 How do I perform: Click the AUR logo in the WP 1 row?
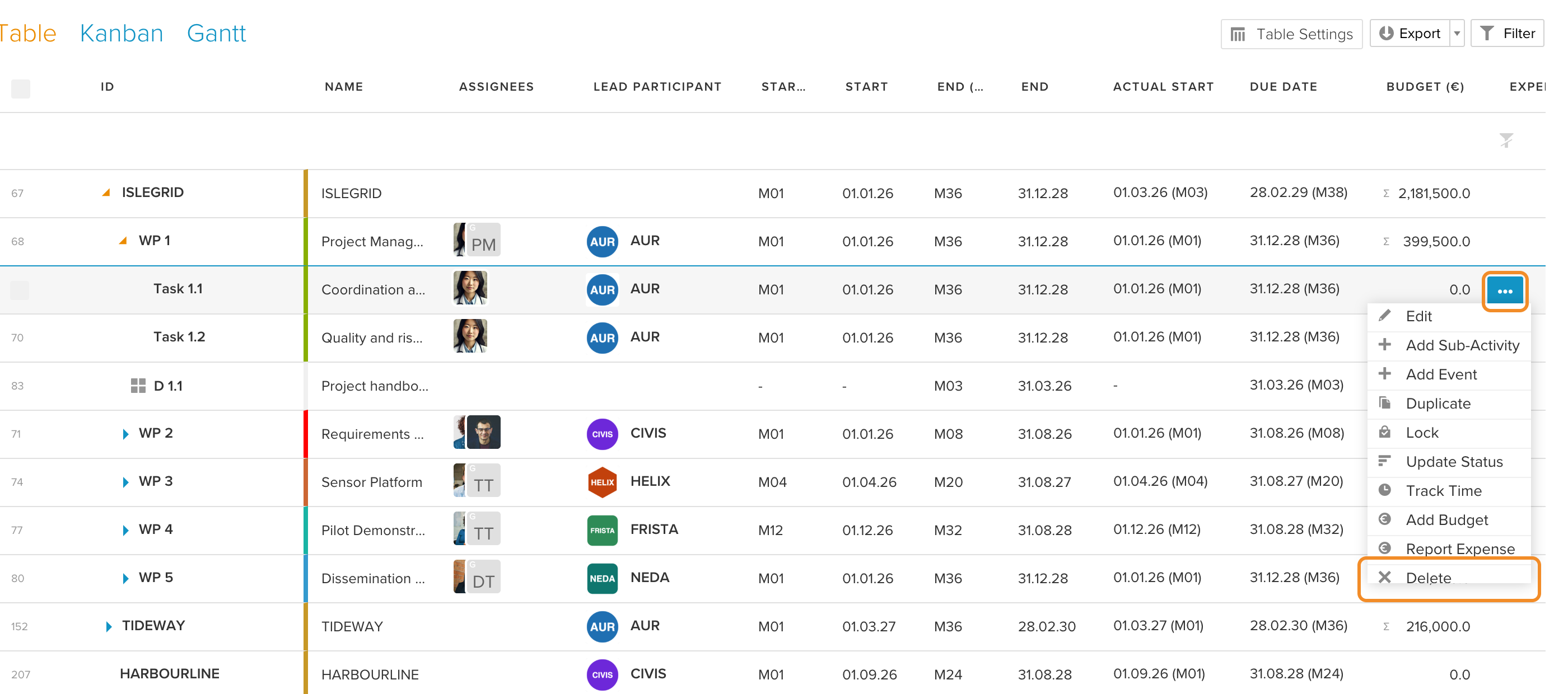coord(602,241)
